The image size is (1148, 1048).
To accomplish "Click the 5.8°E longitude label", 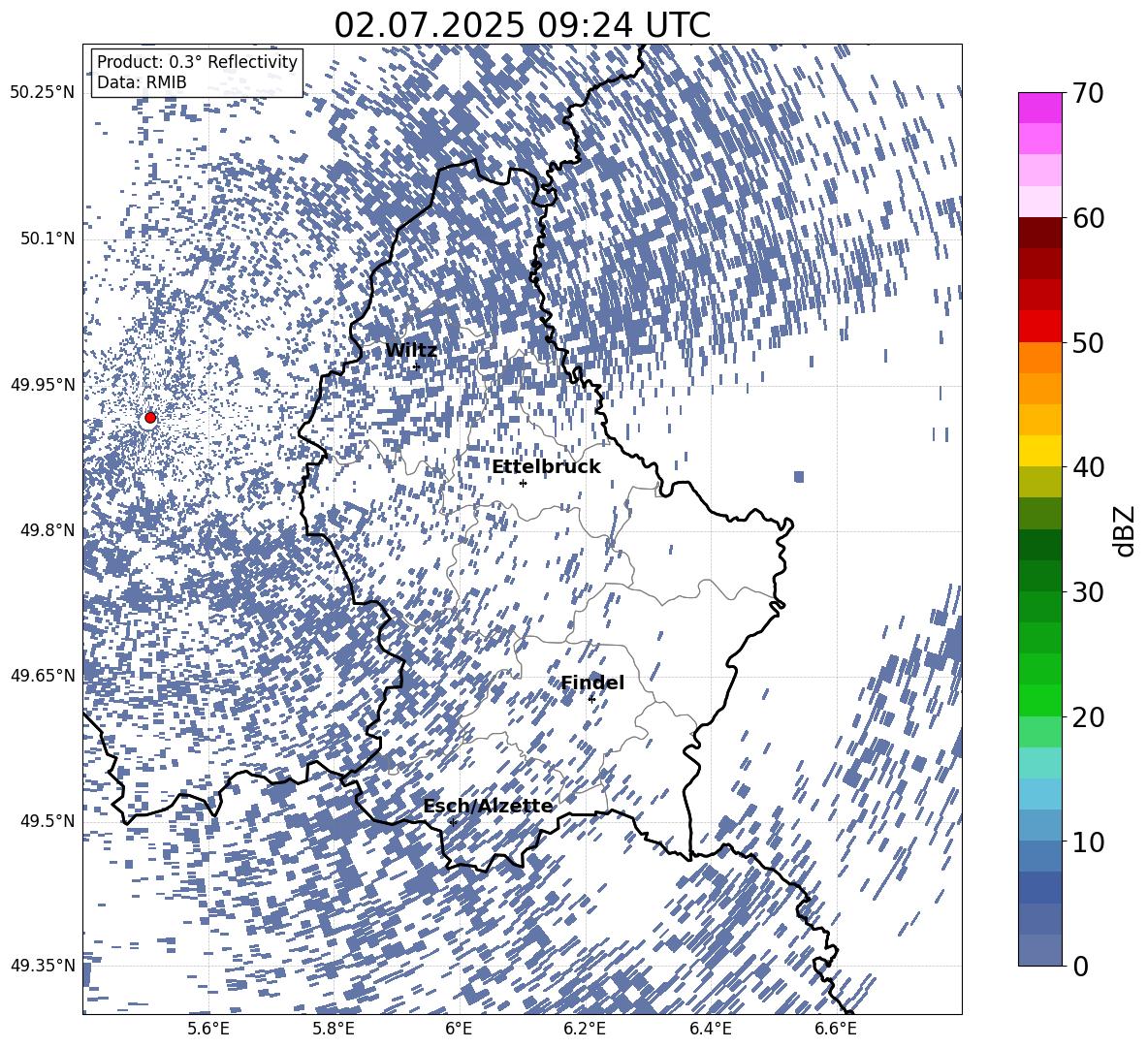I will click(334, 1029).
